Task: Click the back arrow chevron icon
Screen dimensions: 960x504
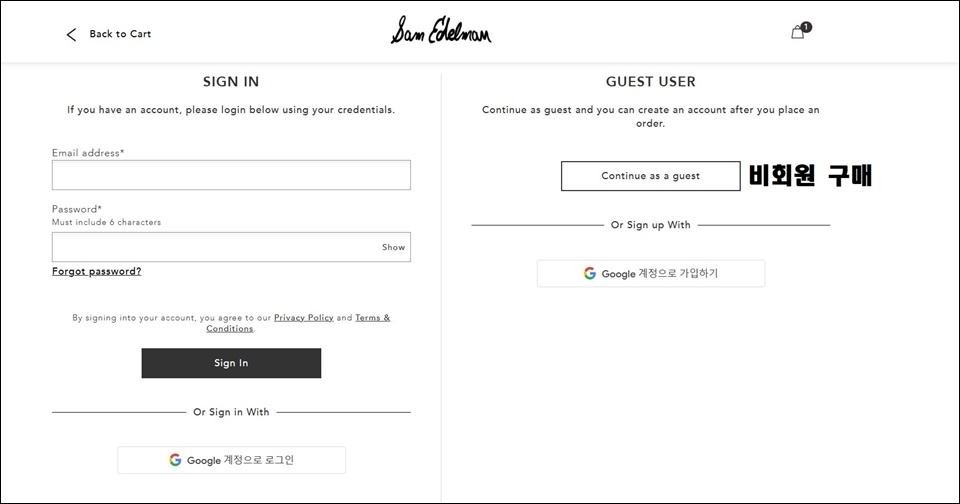Action: coord(71,34)
